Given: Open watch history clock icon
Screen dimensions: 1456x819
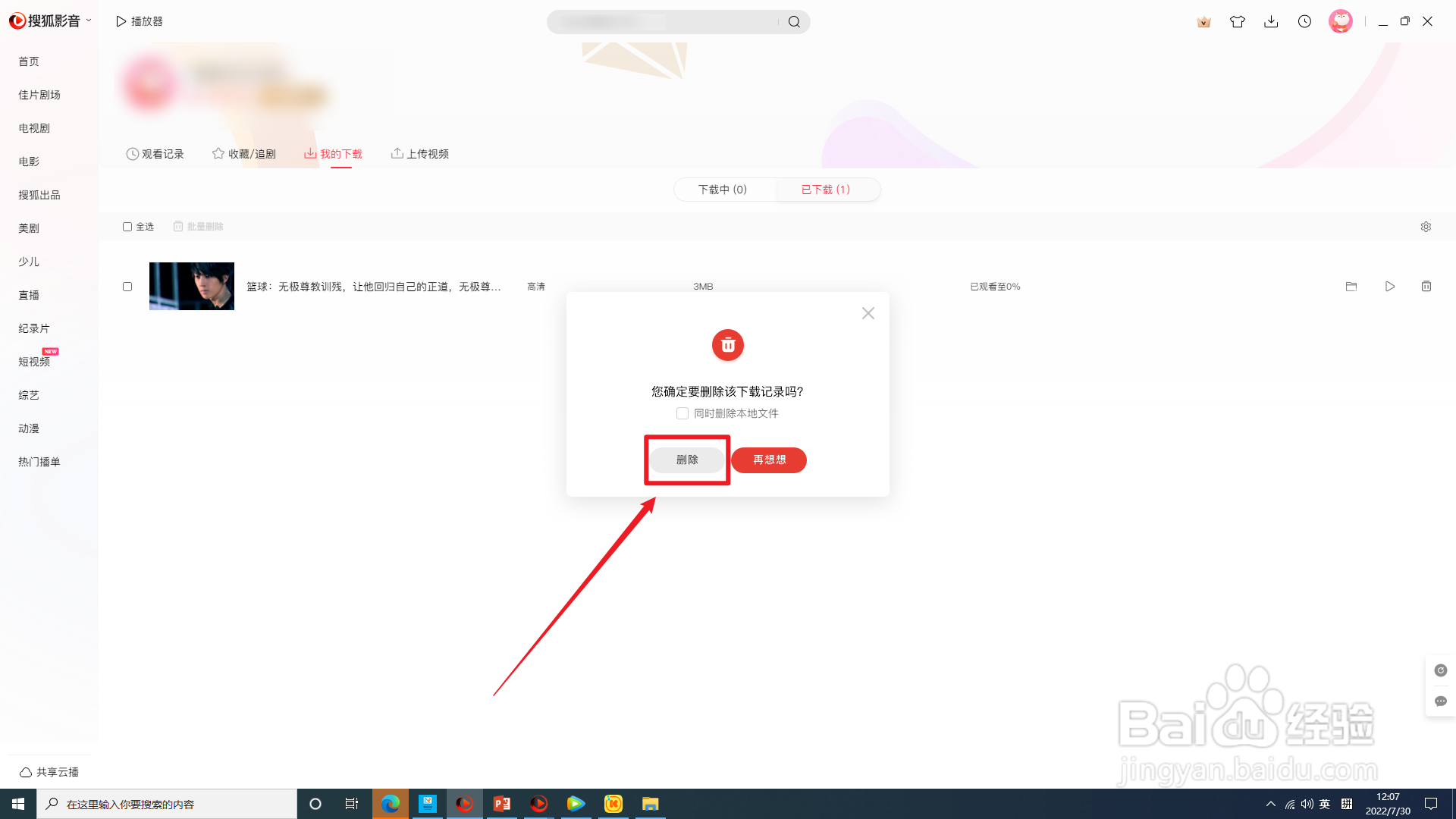Looking at the screenshot, I should coord(1304,22).
